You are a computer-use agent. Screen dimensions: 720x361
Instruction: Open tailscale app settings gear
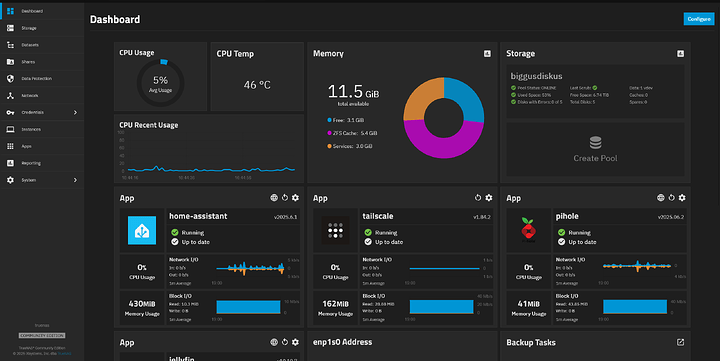click(x=489, y=197)
